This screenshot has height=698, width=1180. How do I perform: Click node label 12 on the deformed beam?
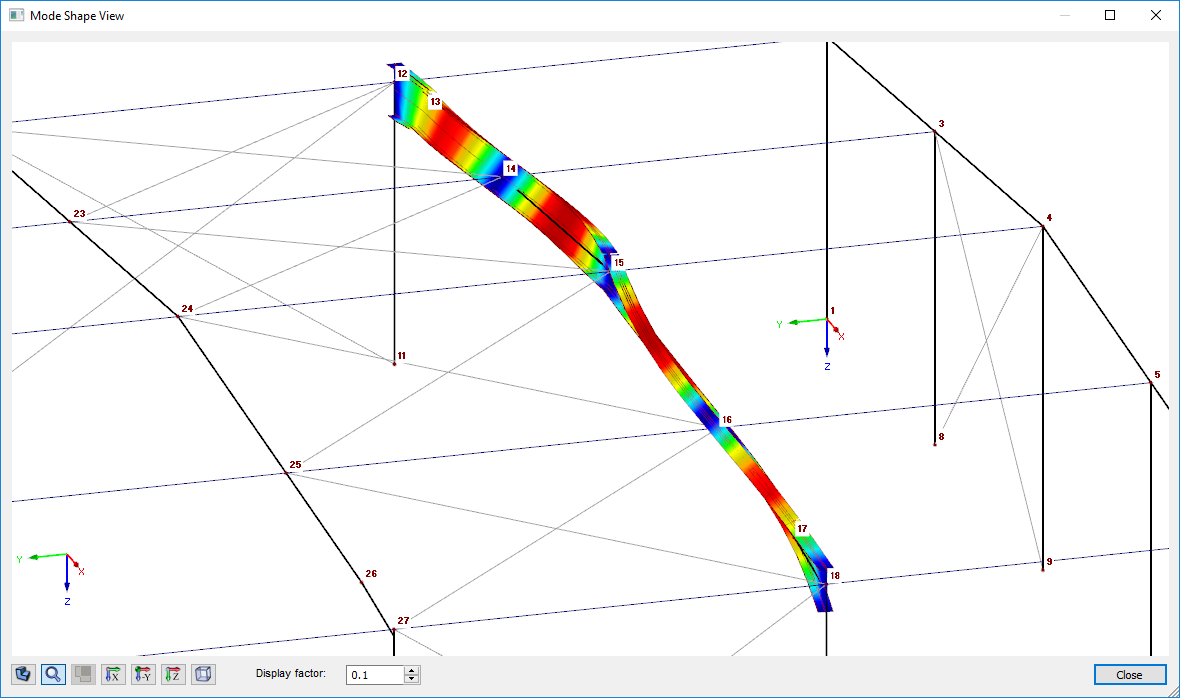[x=403, y=72]
